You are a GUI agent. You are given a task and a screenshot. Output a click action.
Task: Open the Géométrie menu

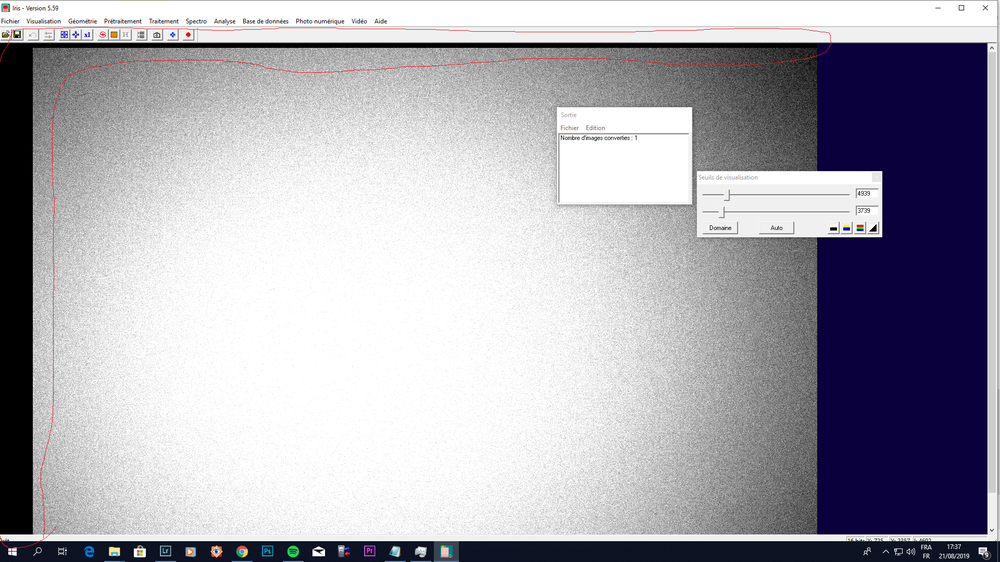pos(82,21)
